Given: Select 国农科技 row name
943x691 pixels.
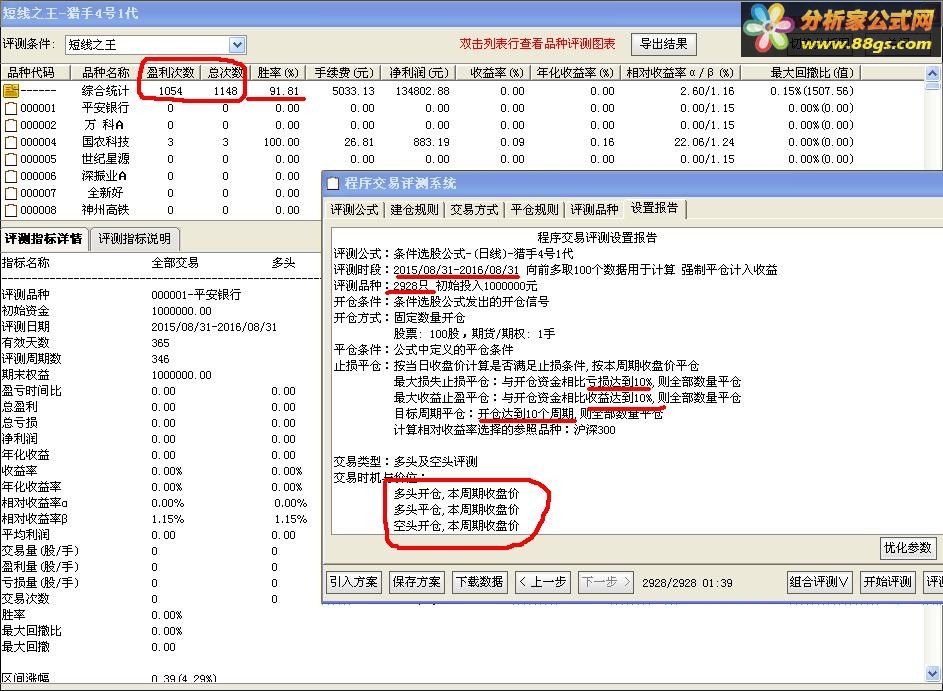Looking at the screenshot, I should [105, 143].
